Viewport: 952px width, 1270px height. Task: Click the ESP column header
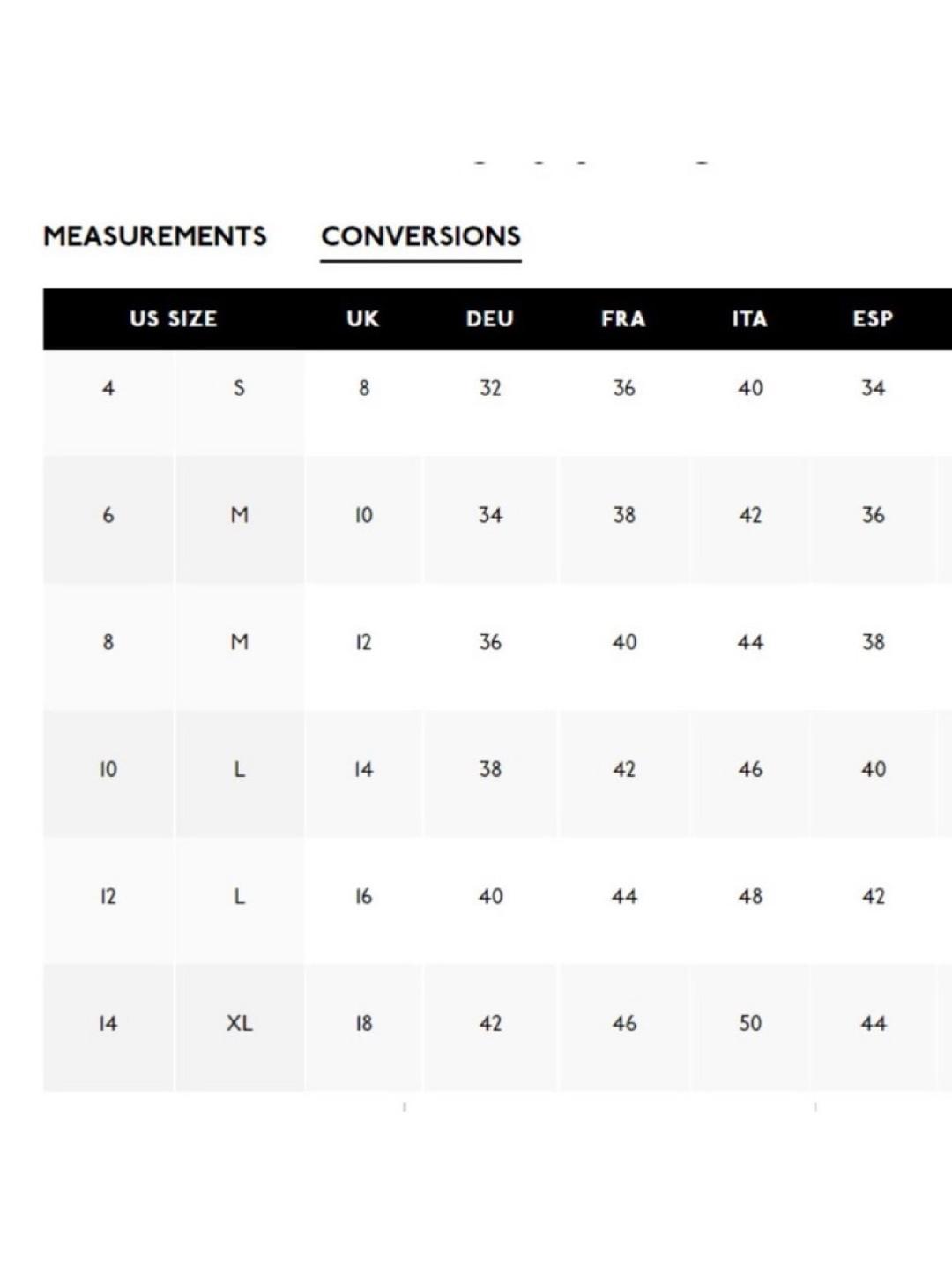tap(873, 318)
